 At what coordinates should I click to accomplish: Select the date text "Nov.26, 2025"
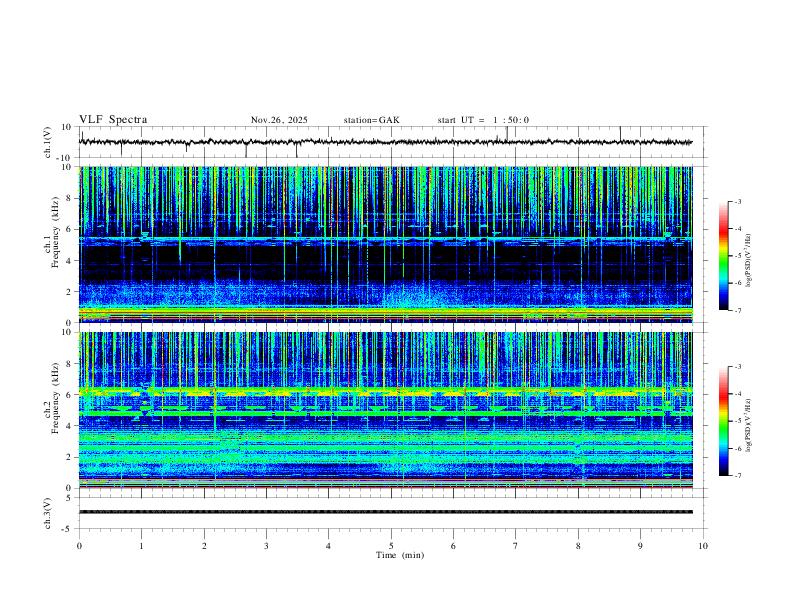[x=279, y=120]
